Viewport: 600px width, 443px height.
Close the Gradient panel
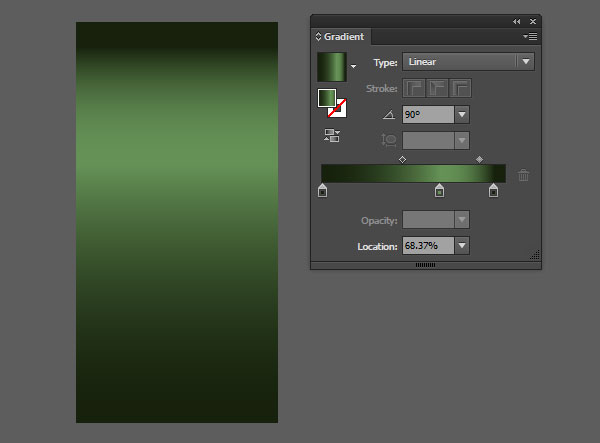(533, 22)
